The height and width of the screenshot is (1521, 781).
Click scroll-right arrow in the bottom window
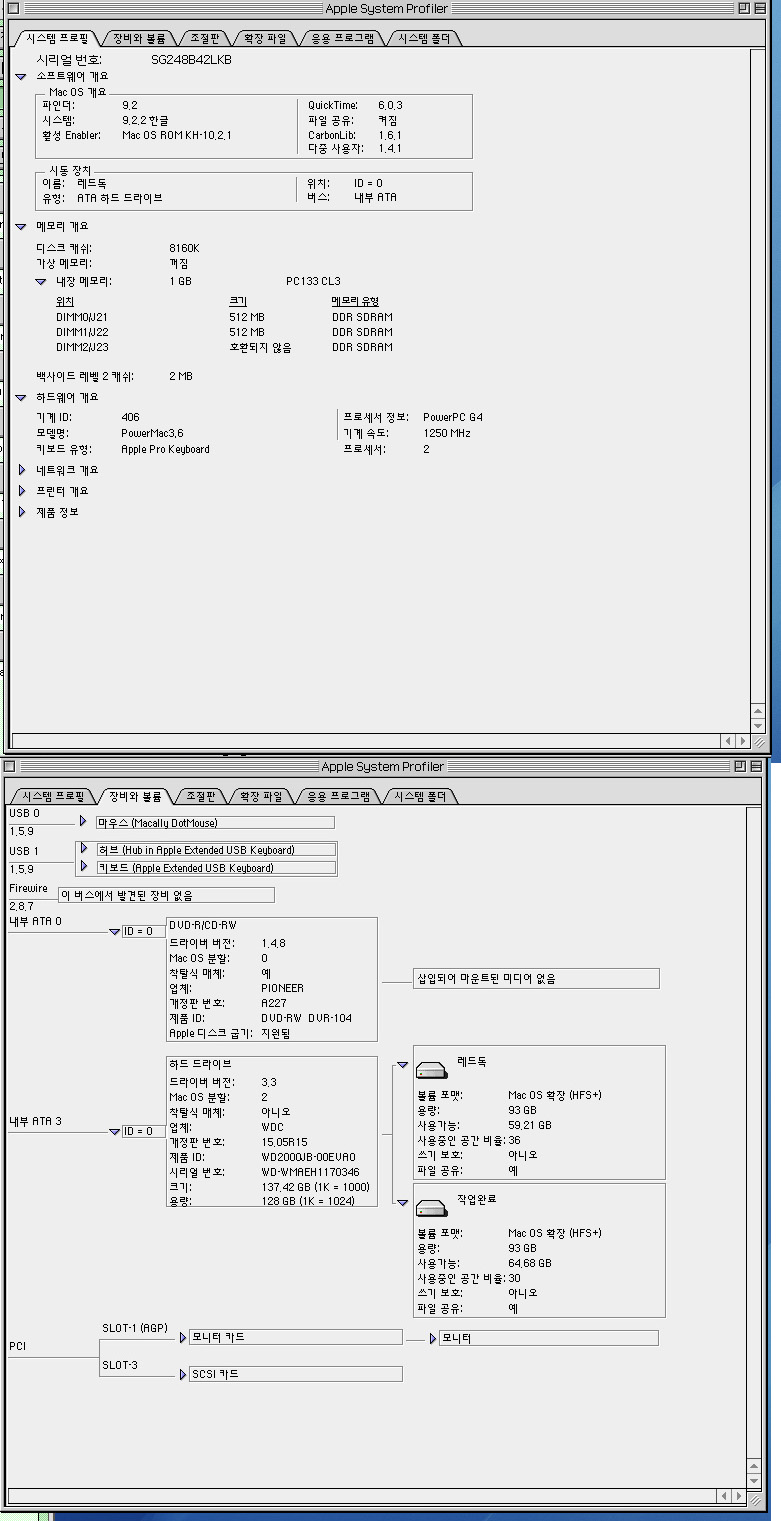[742, 1496]
